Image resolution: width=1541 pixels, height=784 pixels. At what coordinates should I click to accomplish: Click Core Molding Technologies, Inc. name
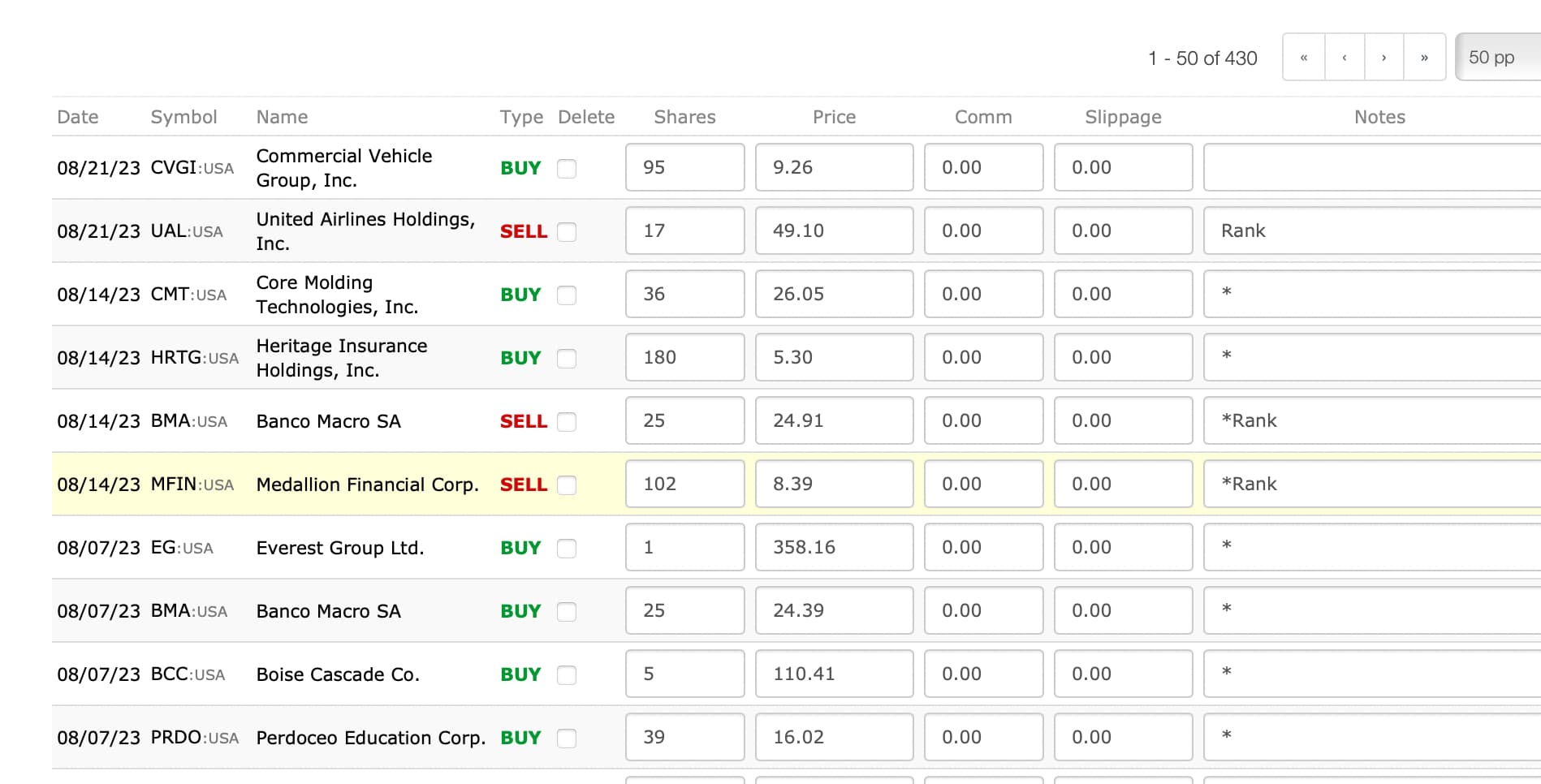click(337, 295)
